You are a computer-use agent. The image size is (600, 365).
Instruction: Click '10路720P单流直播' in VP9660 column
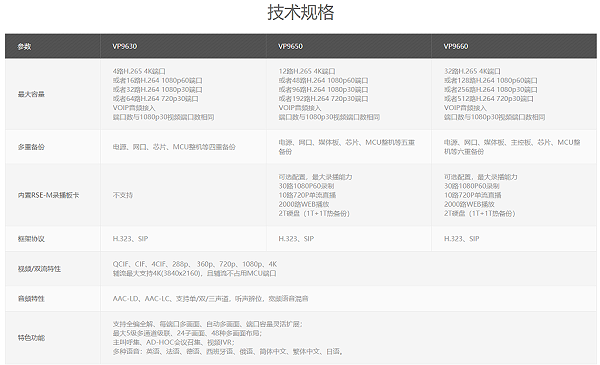point(473,195)
